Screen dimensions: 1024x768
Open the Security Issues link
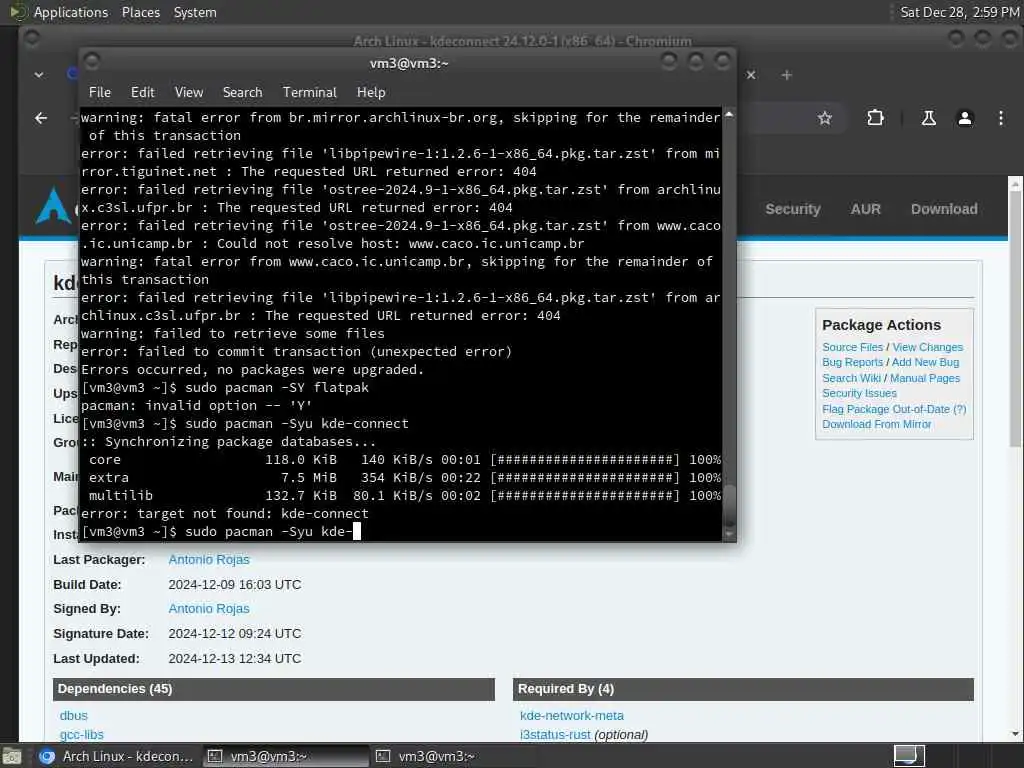pyautogui.click(x=859, y=393)
